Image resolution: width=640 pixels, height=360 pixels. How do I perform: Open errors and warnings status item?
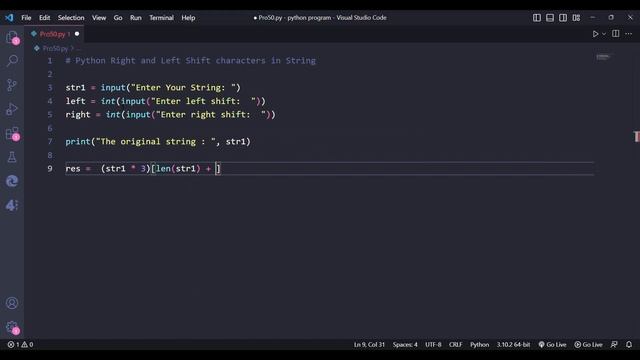pos(20,344)
